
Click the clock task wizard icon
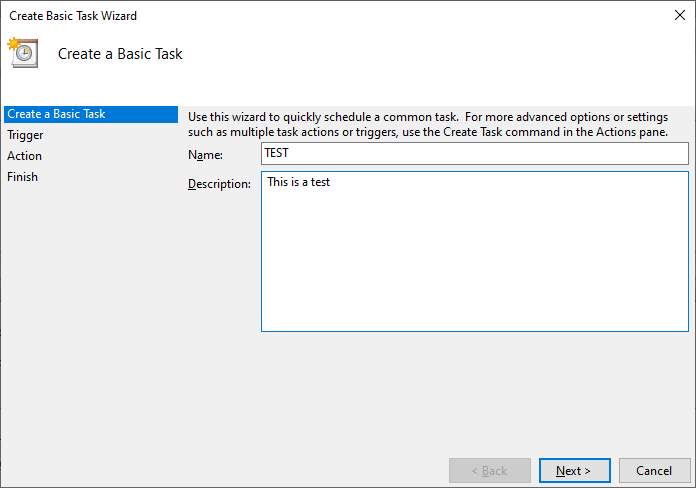(23, 52)
